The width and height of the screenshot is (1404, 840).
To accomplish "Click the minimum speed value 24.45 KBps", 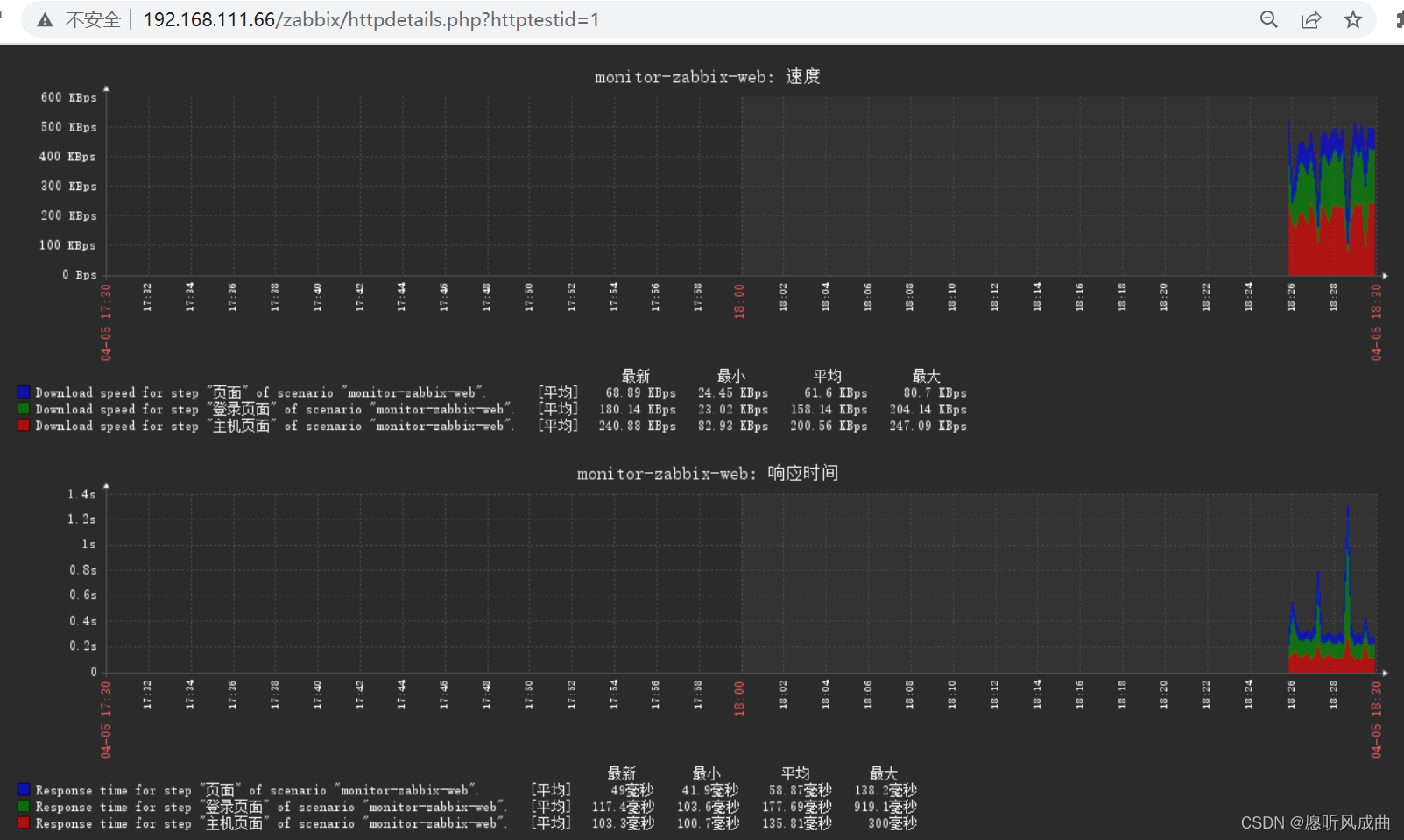I will 733,393.
